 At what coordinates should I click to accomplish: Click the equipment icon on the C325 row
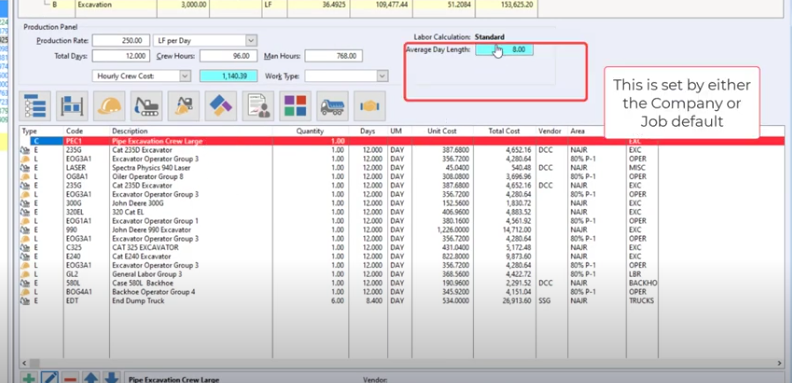(24, 248)
